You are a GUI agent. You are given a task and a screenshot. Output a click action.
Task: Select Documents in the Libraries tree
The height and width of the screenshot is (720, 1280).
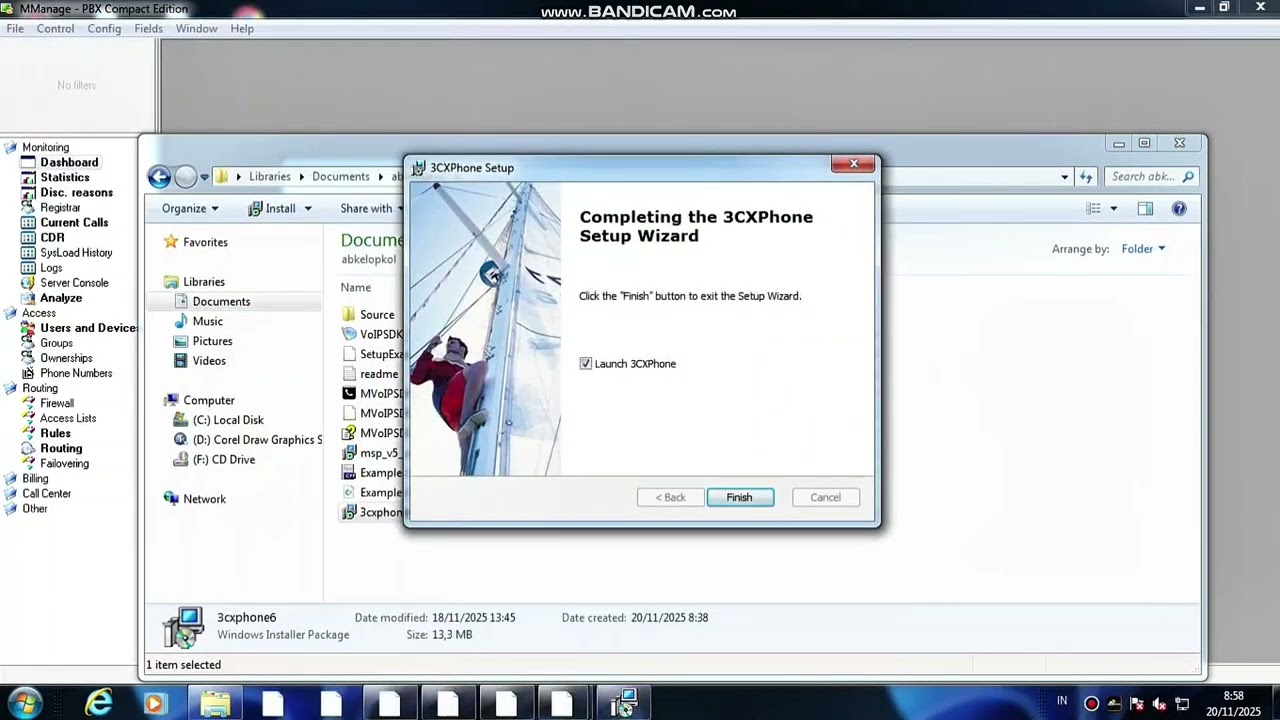pos(221,301)
